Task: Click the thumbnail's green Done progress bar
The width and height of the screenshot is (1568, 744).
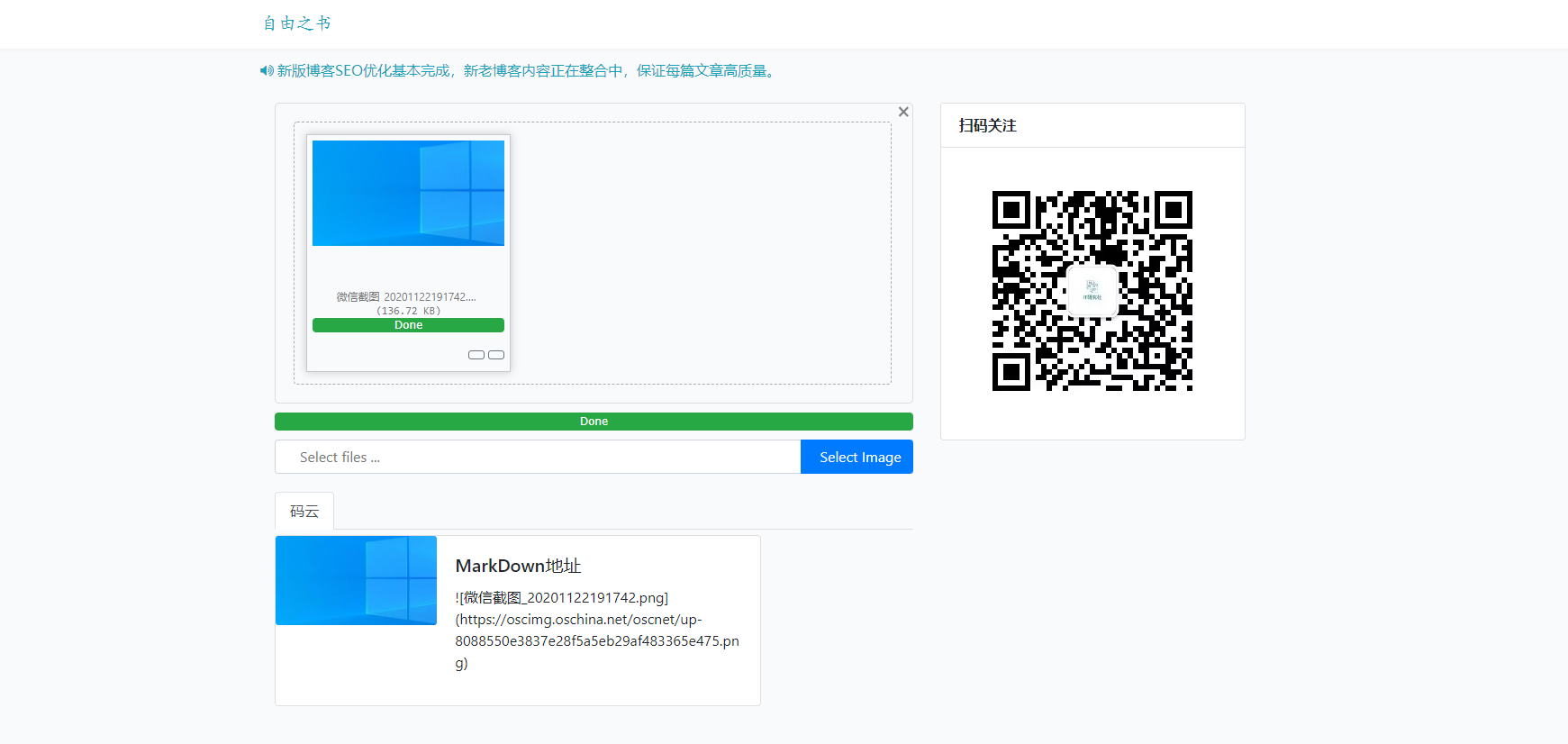Action: (x=408, y=325)
